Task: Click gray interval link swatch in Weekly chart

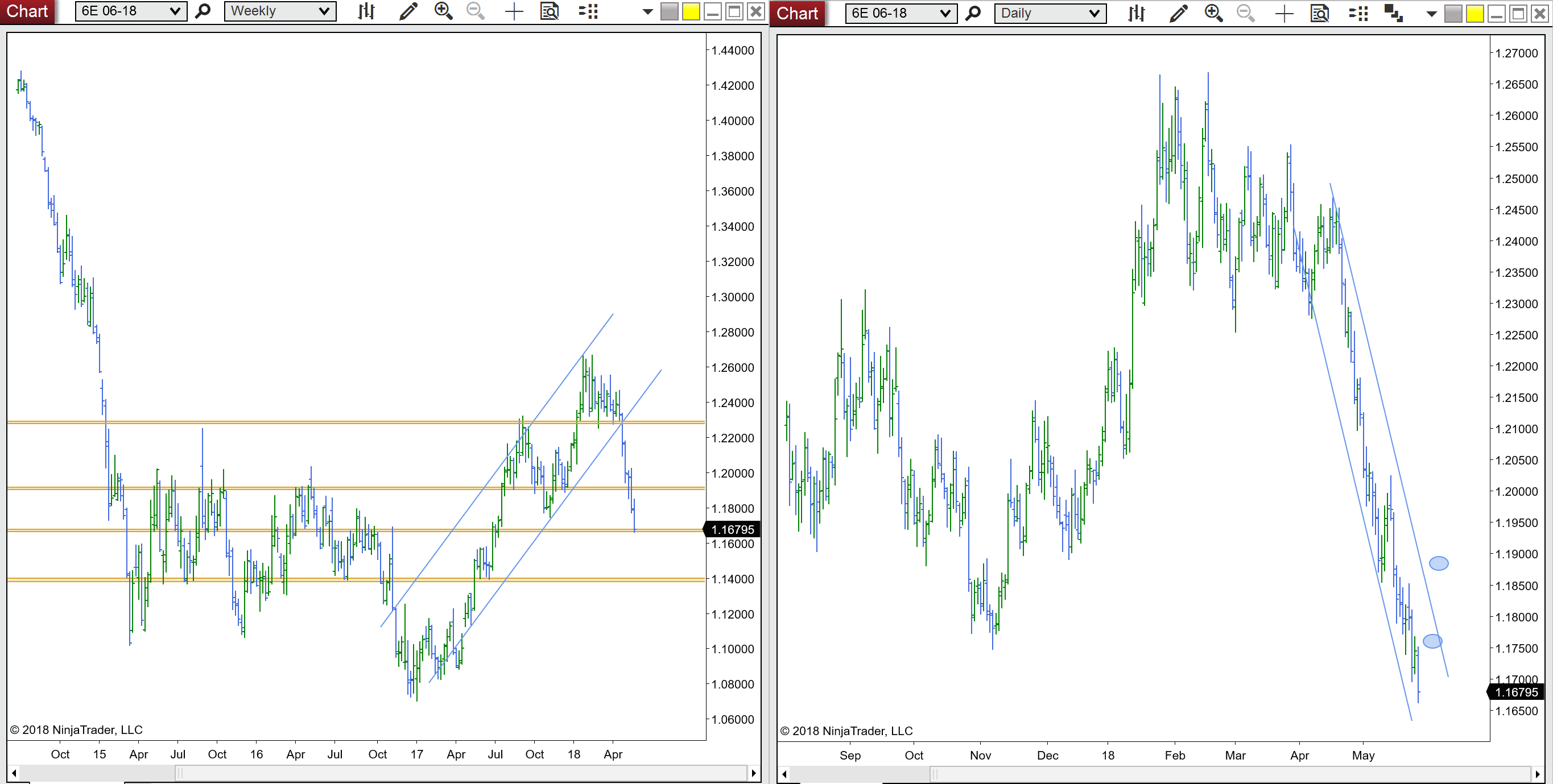Action: pos(669,11)
